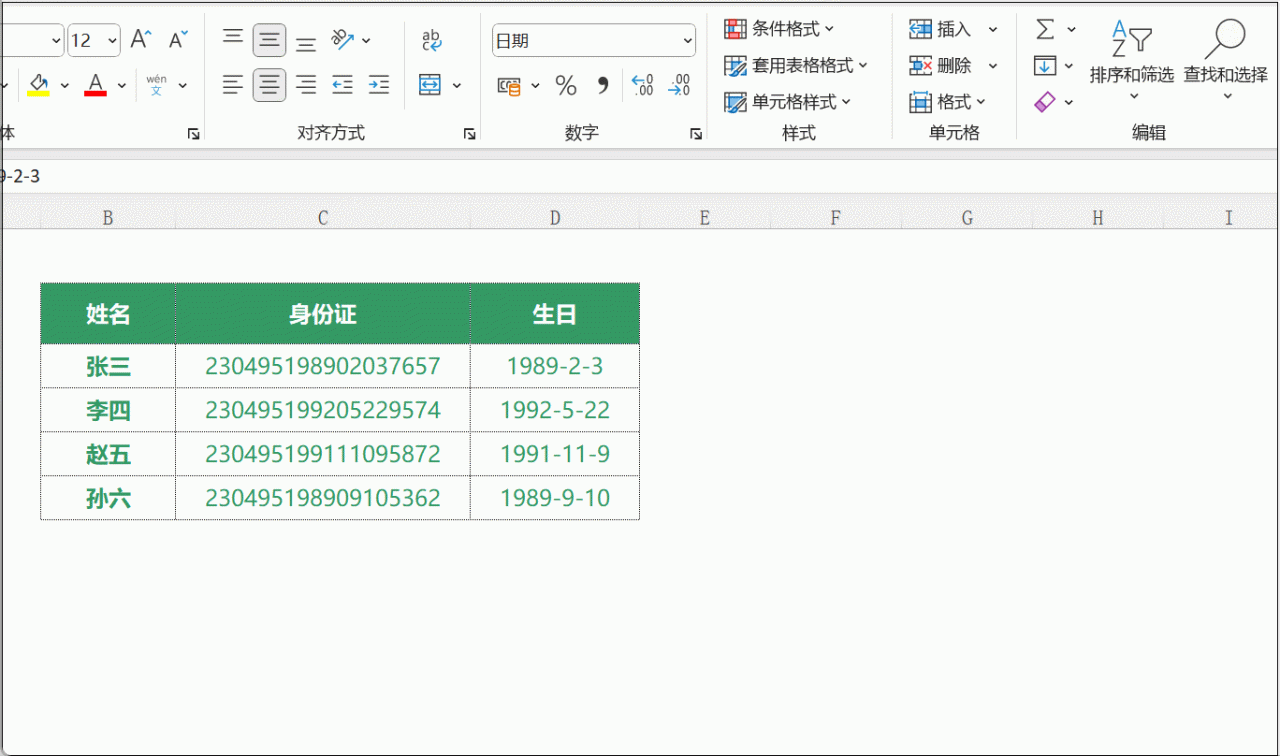Align text to the left
The image size is (1280, 756).
(232, 85)
